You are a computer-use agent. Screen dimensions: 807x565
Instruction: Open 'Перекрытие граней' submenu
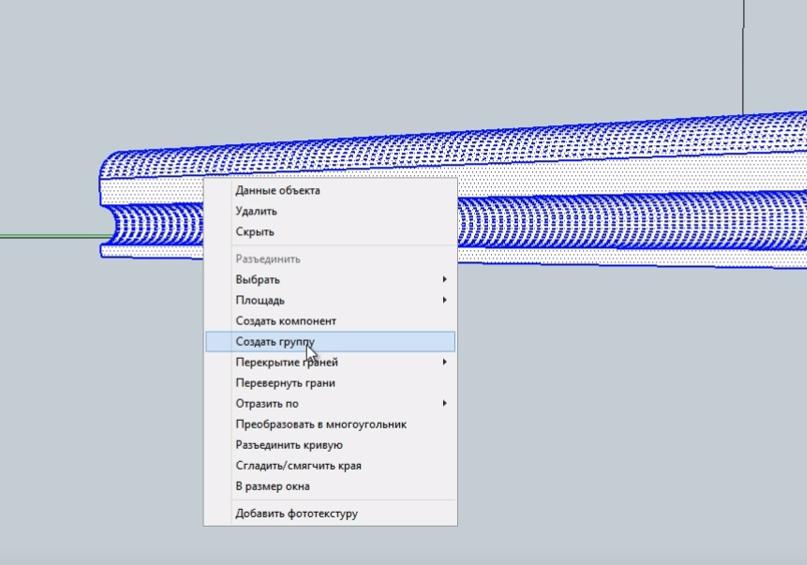(329, 362)
